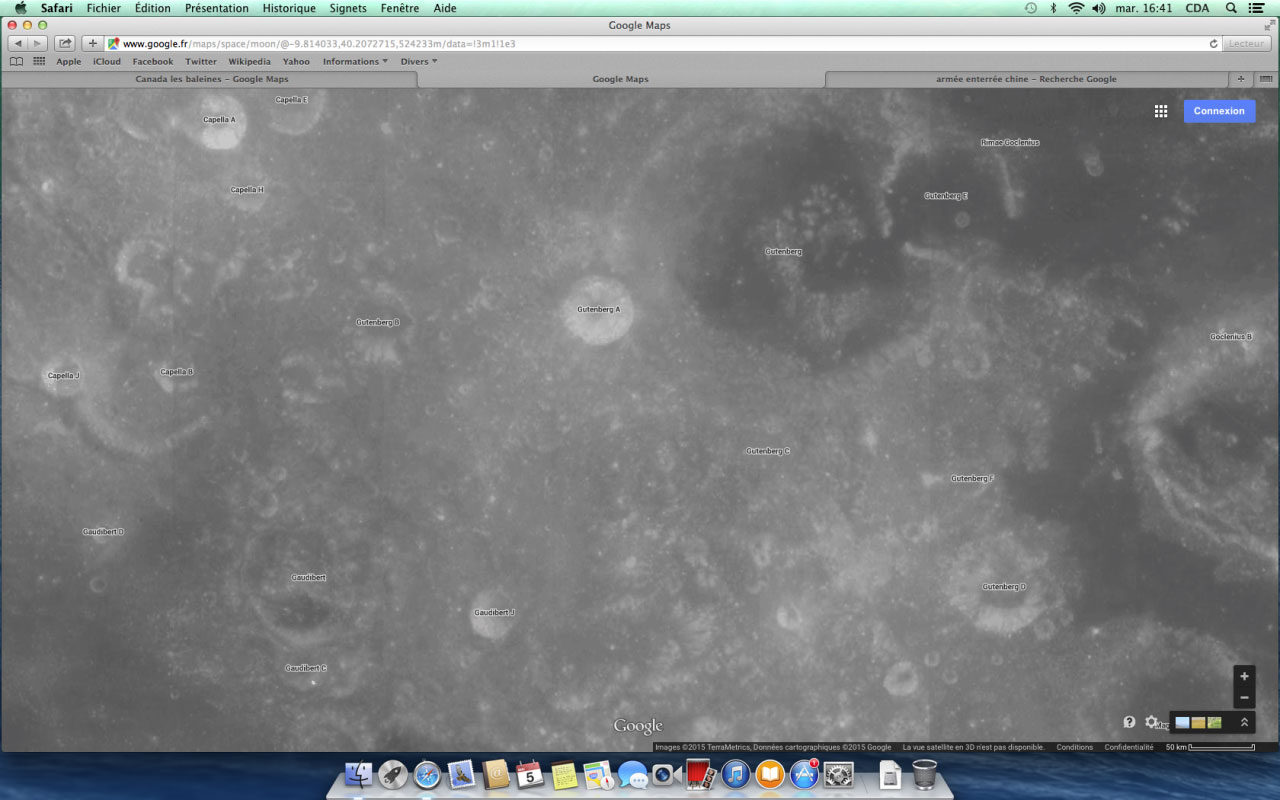Open a new Safari tab
This screenshot has width=1280, height=800.
[1241, 79]
